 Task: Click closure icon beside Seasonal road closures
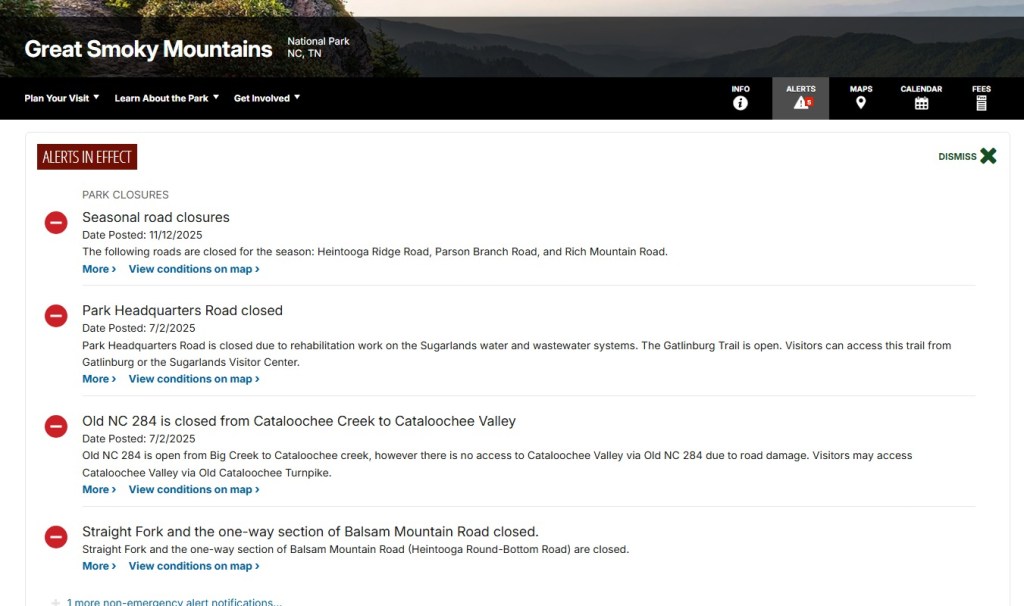click(x=56, y=223)
